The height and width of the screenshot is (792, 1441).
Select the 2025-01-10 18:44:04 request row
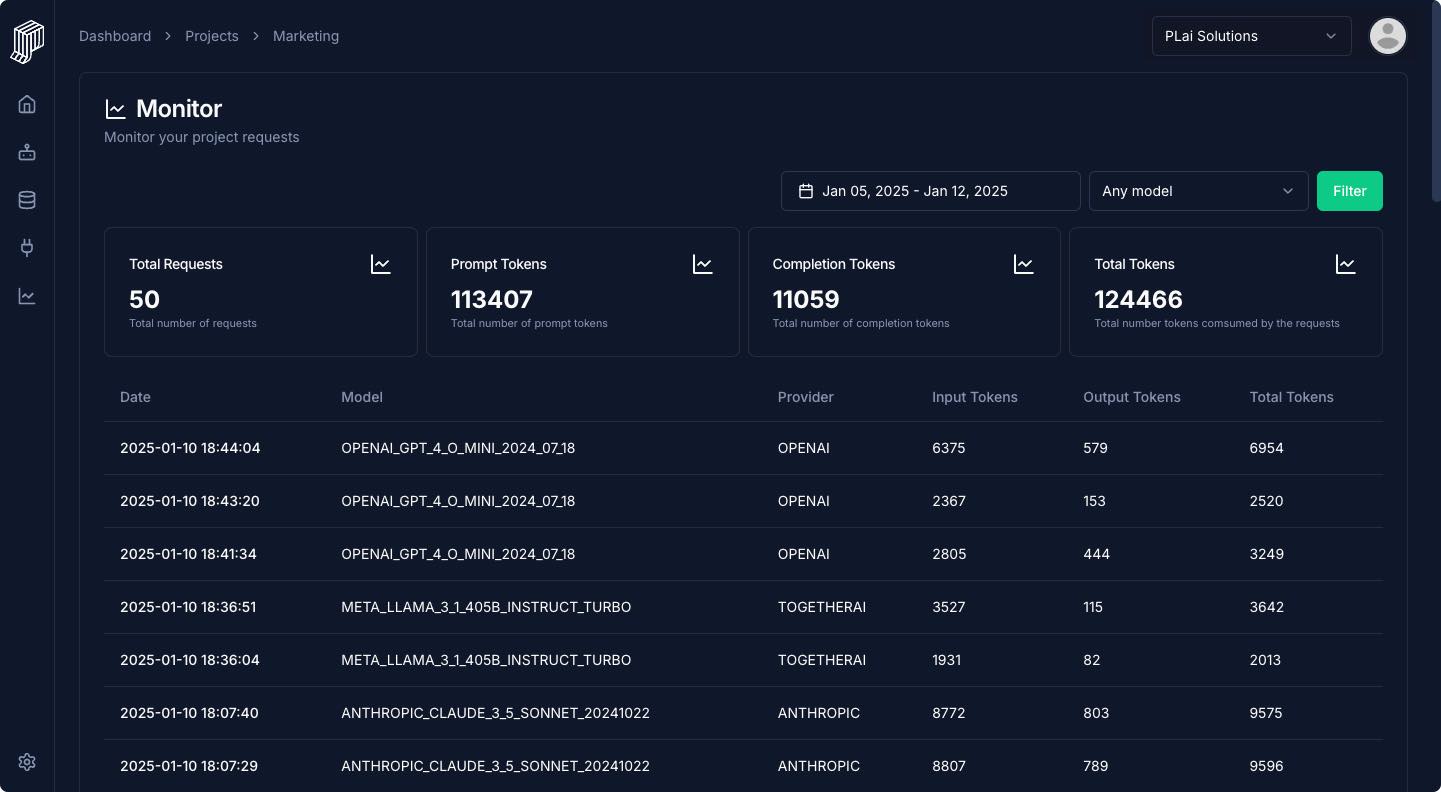click(743, 448)
